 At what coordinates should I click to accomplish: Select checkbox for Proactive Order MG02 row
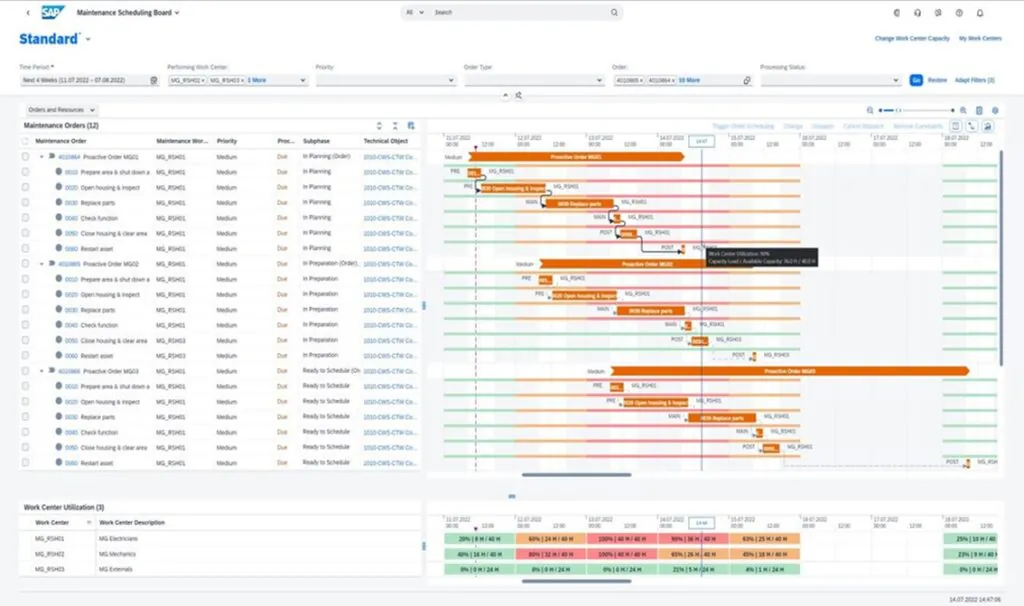pyautogui.click(x=25, y=264)
